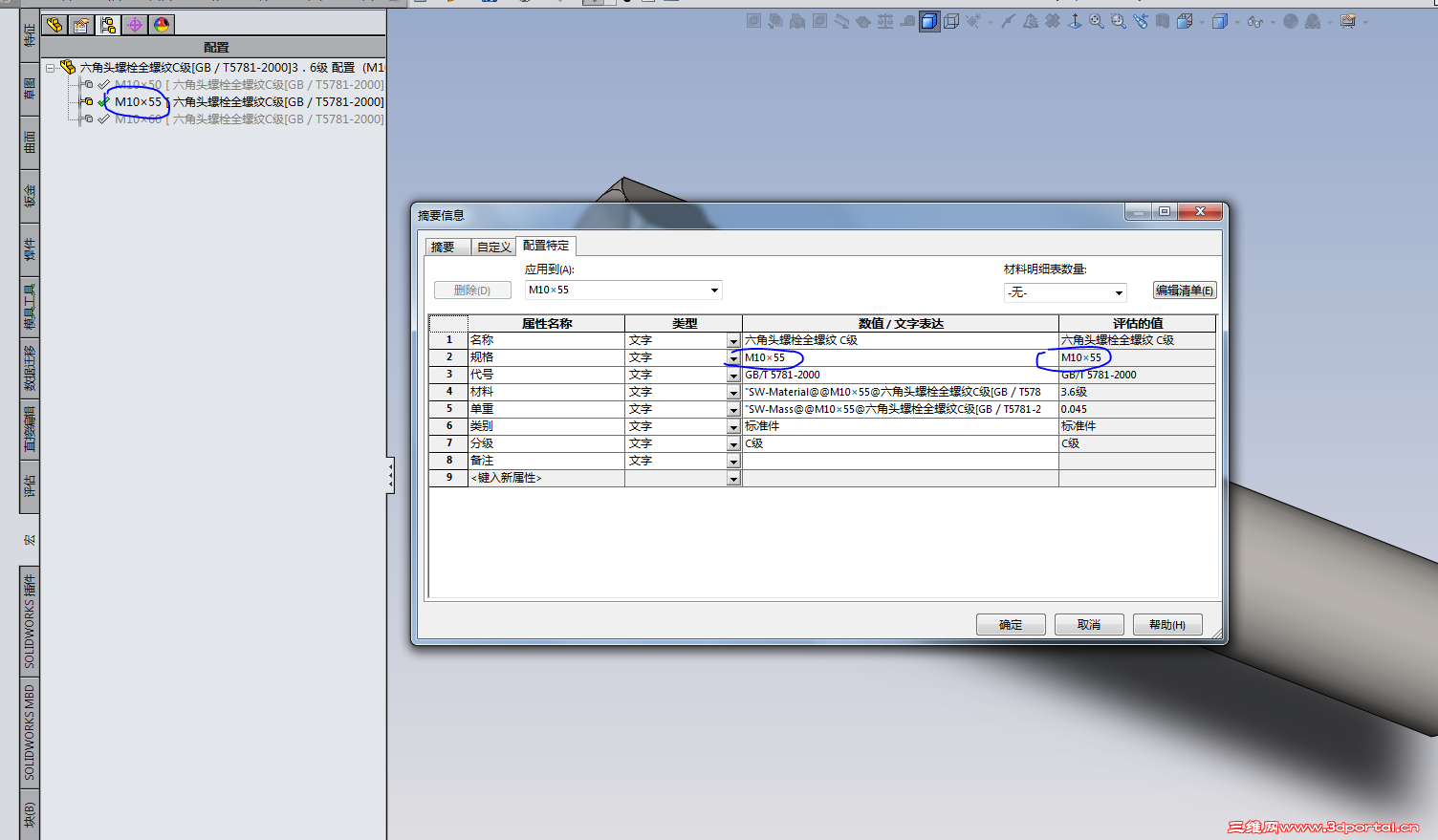
Task: Click the mass properties scales icon
Action: point(885,21)
